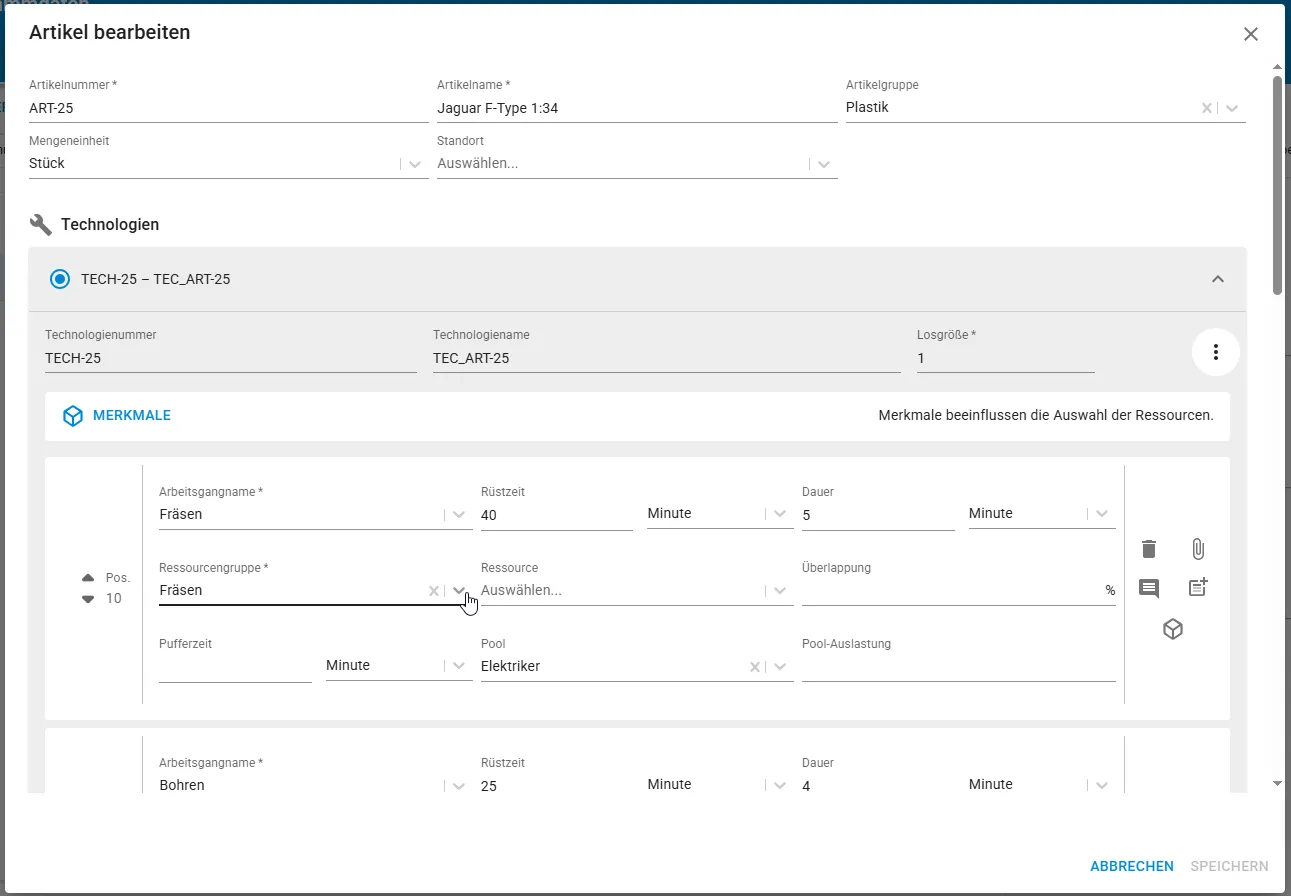Open the three-dot menu for technology TECH-25
Image resolution: width=1291 pixels, height=896 pixels.
tap(1216, 352)
